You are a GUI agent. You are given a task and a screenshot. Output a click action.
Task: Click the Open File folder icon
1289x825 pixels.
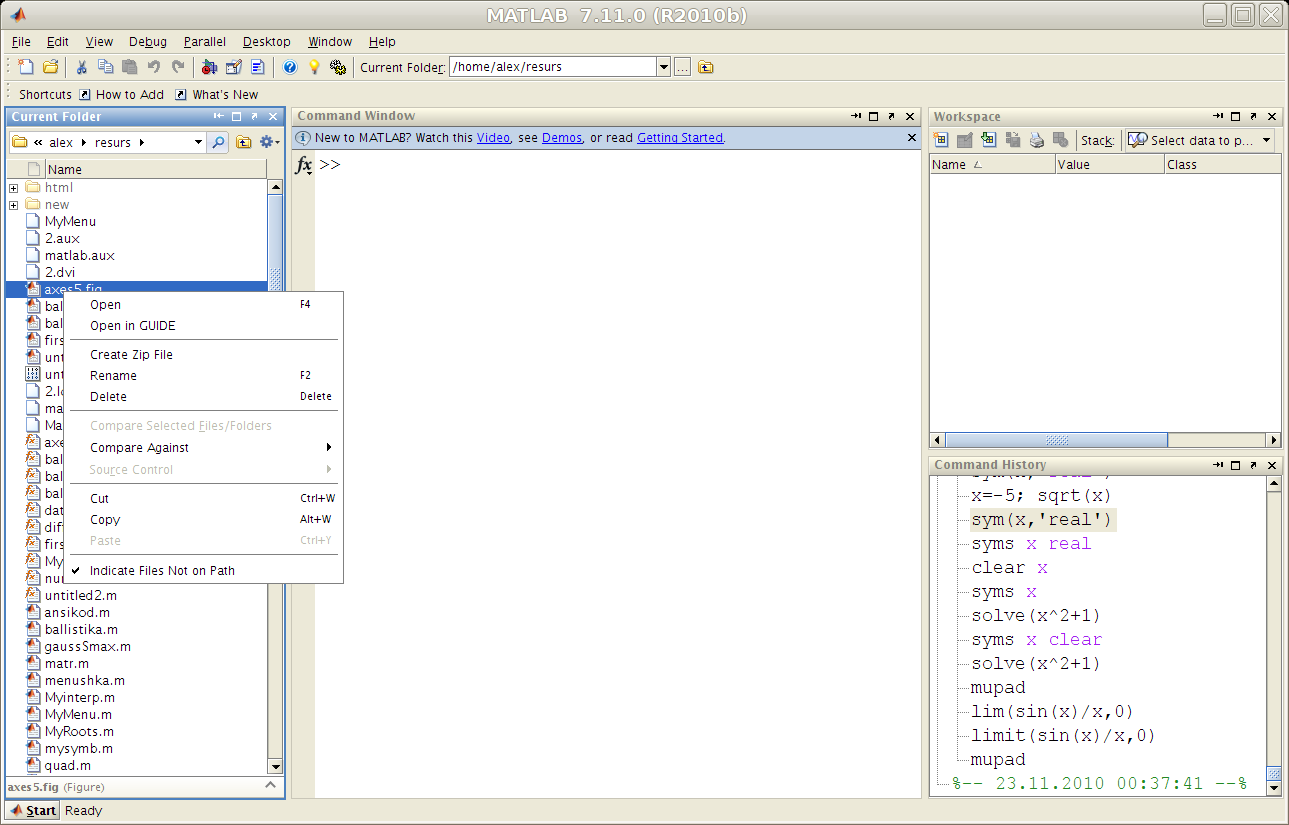point(50,67)
